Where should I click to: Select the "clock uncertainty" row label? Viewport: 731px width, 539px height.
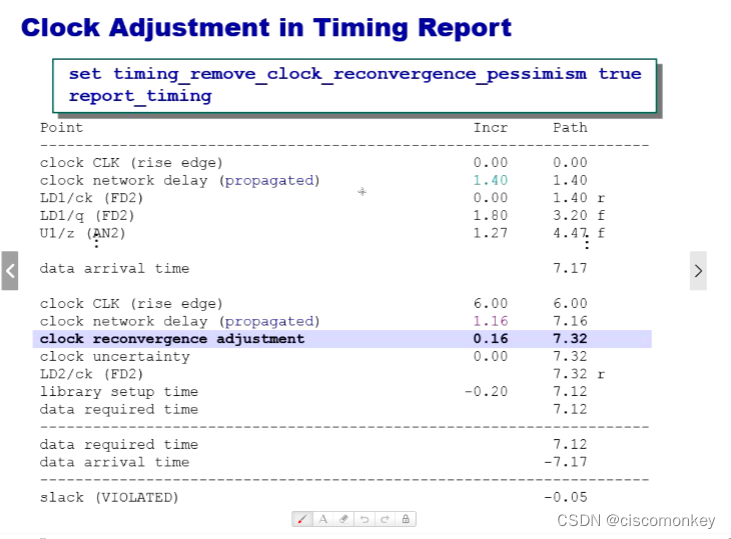115,356
